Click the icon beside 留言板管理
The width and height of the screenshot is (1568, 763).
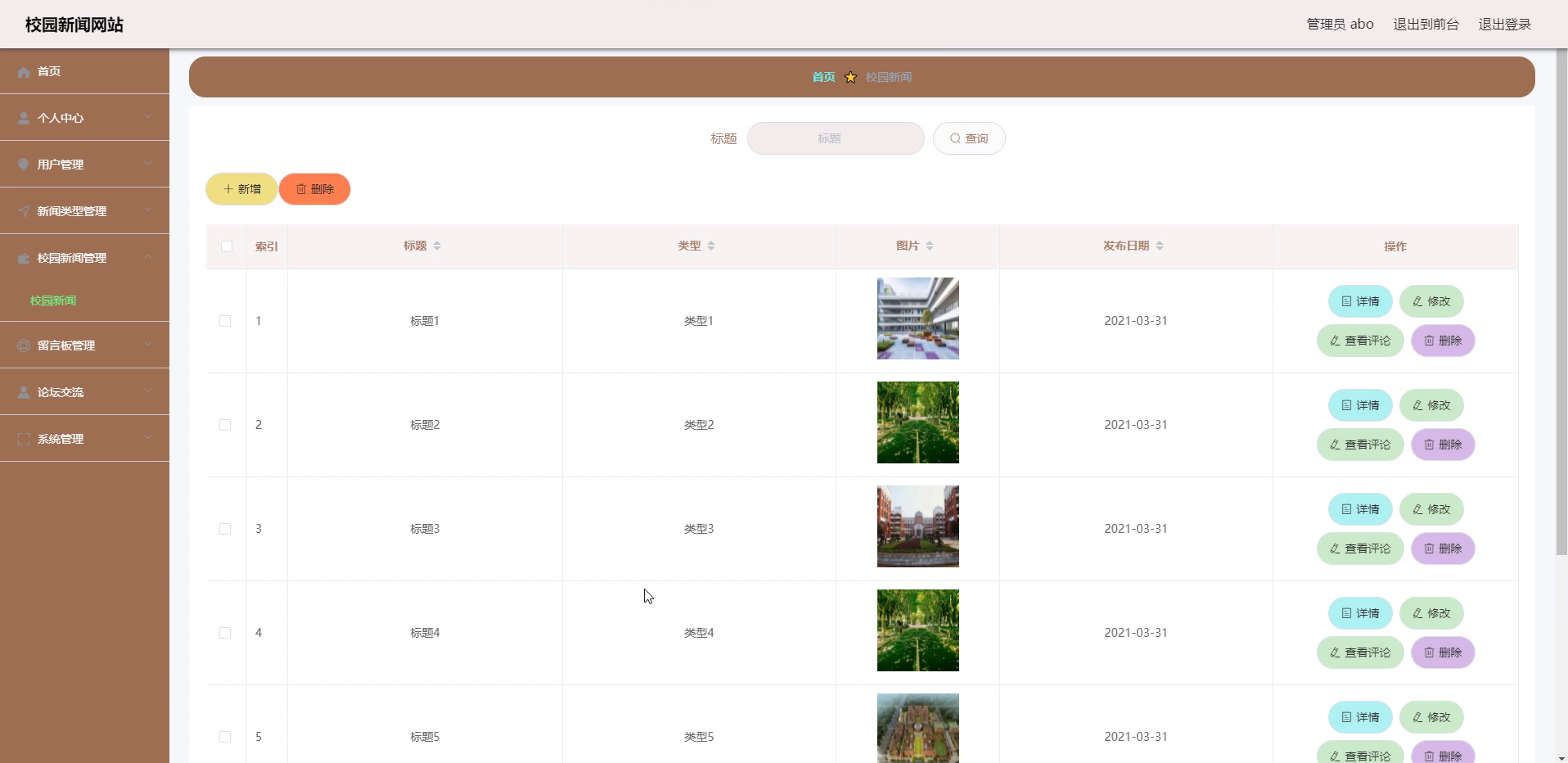tap(24, 345)
